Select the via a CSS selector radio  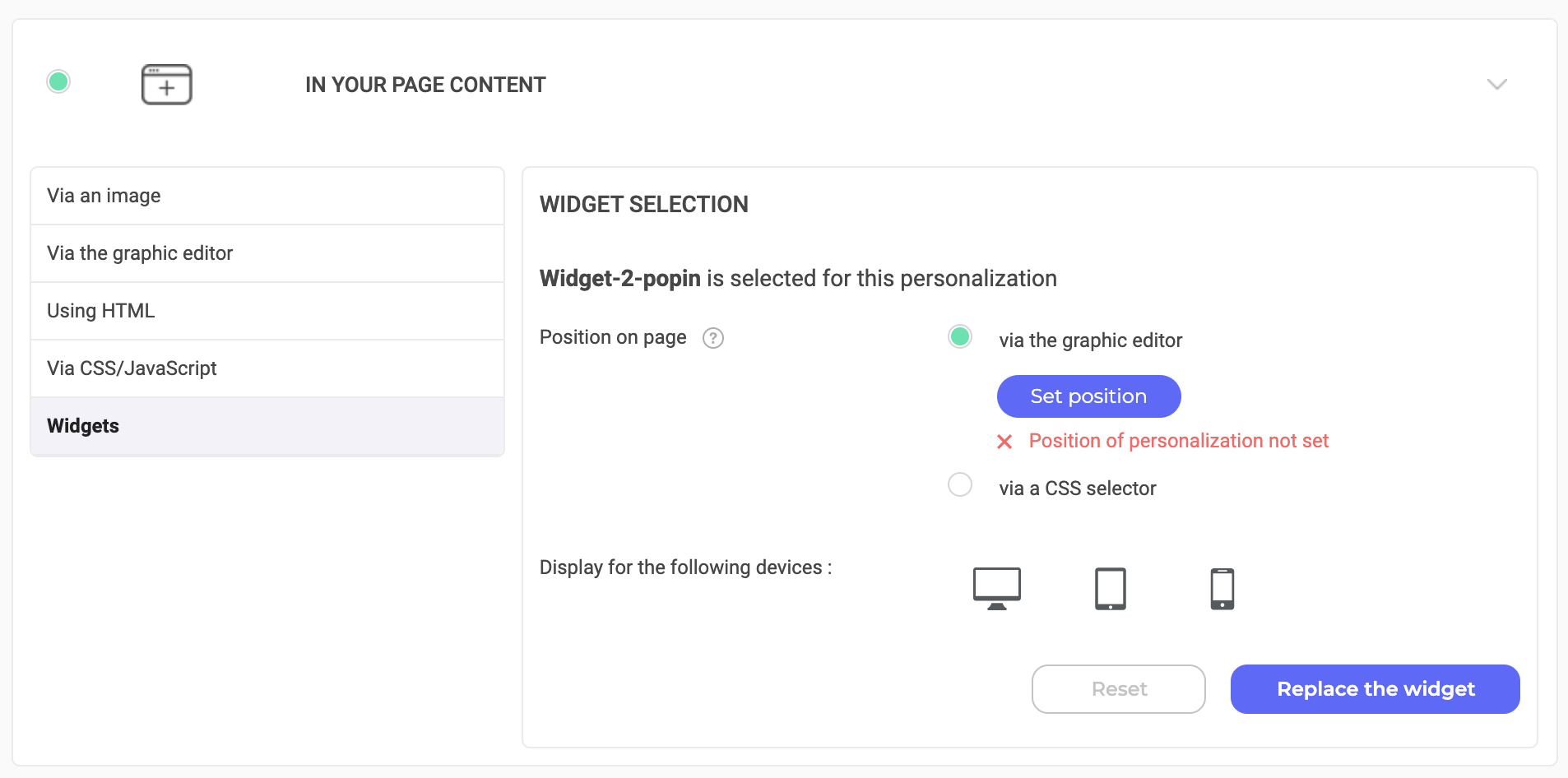pos(960,484)
